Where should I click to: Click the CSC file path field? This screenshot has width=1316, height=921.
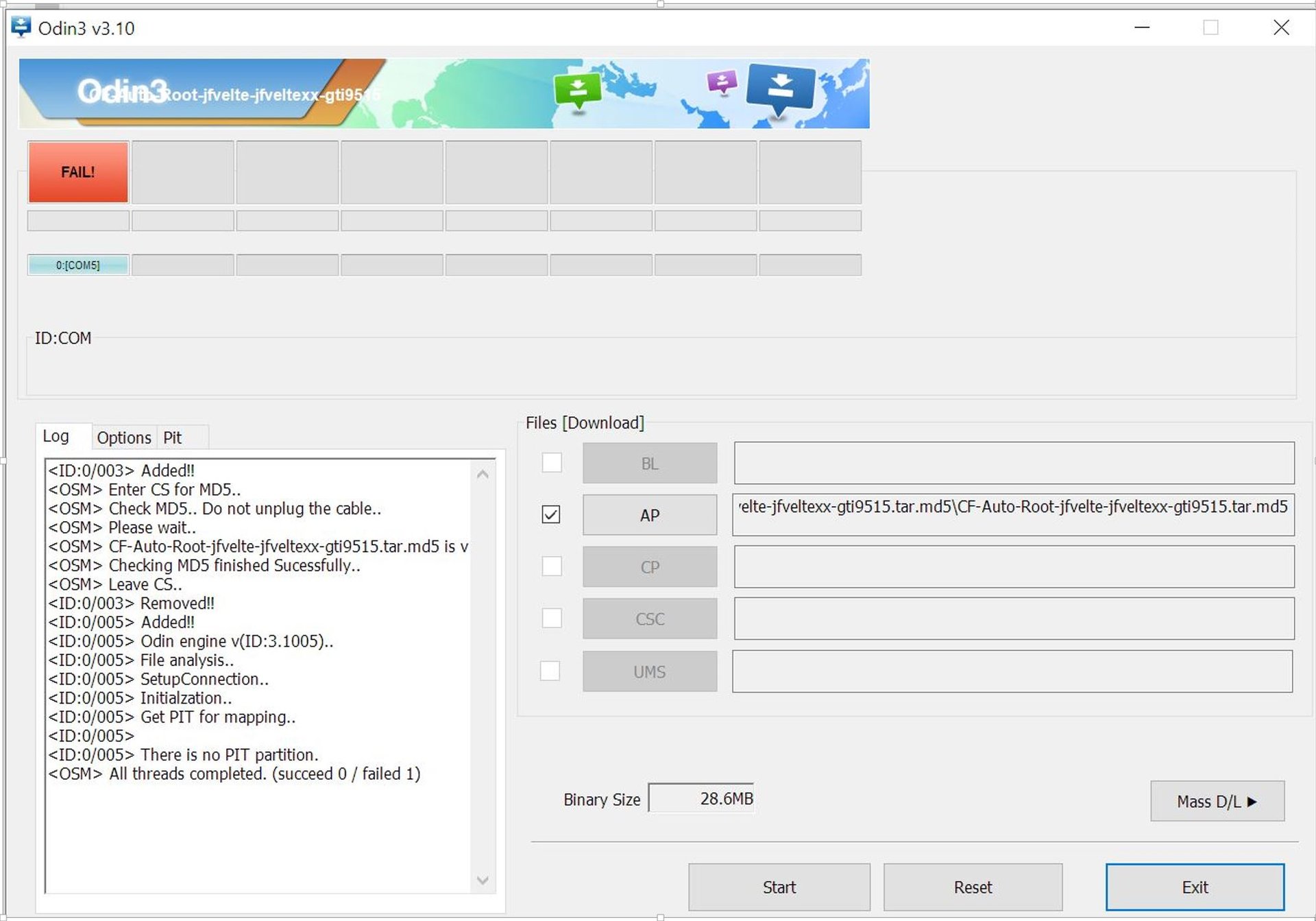tap(1014, 619)
